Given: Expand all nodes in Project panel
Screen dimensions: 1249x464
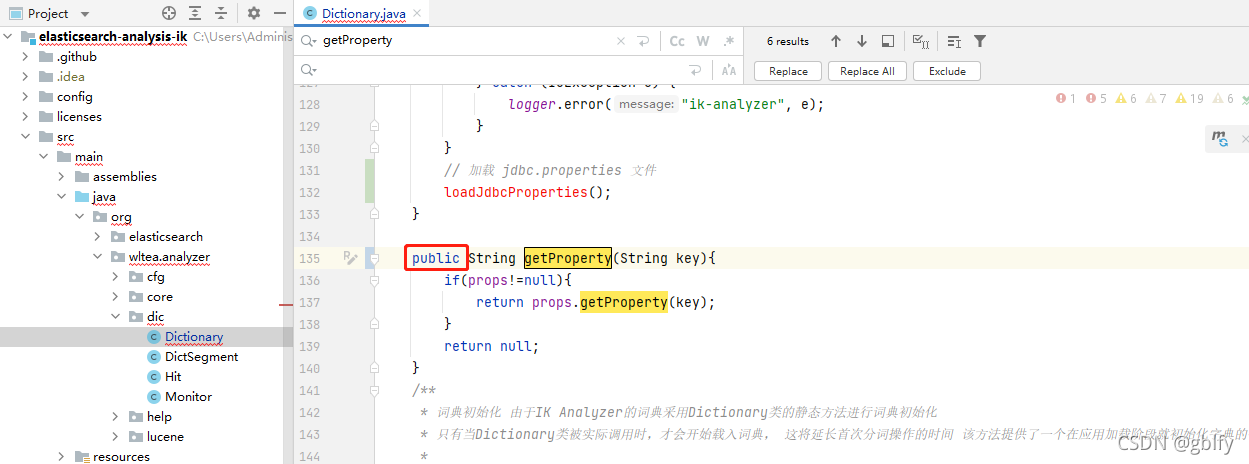Looking at the screenshot, I should (195, 13).
